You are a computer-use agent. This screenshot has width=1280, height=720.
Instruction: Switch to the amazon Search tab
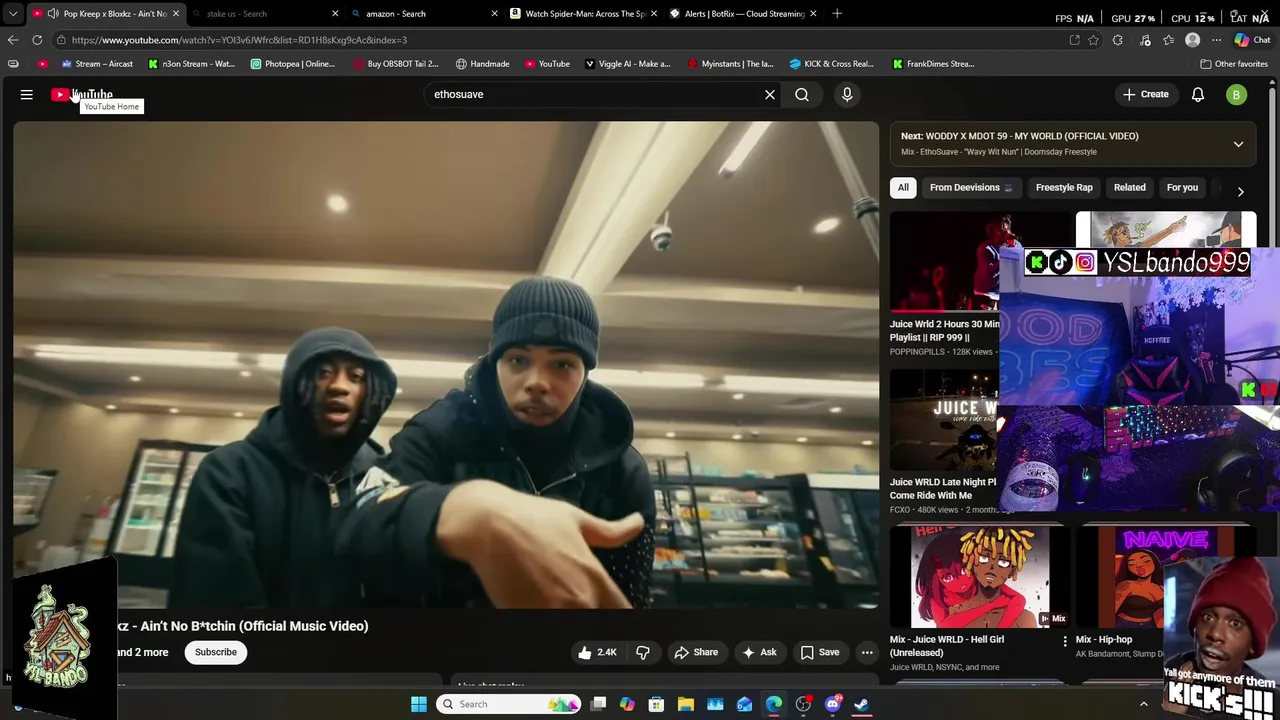pyautogui.click(x=422, y=14)
